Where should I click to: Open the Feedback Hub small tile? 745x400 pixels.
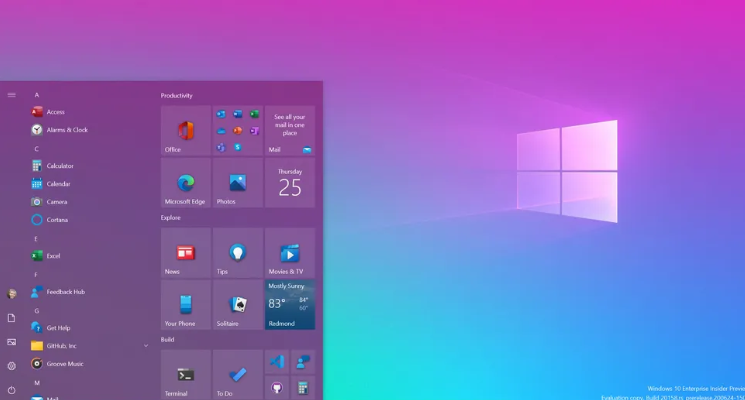(303, 362)
